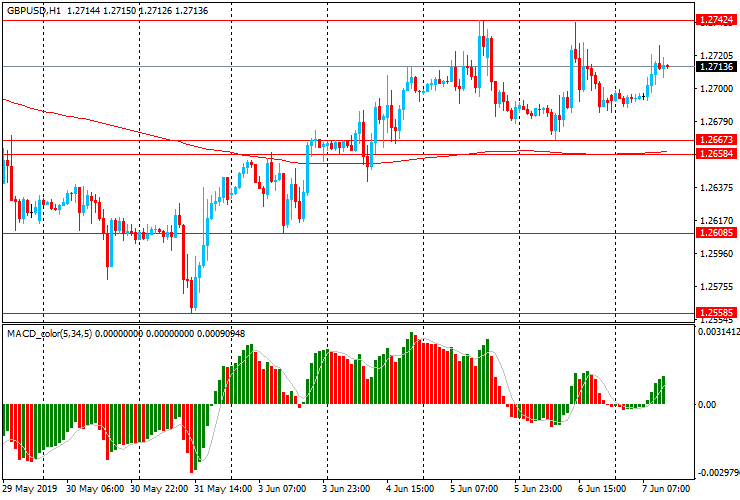
Task: Select the 1.26085 red price label
Action: click(x=716, y=233)
